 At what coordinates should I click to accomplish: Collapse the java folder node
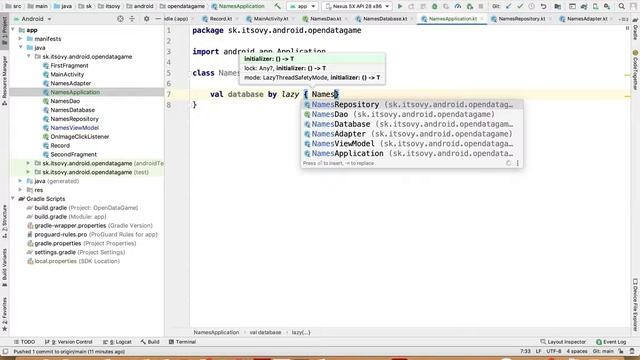tap(20, 48)
